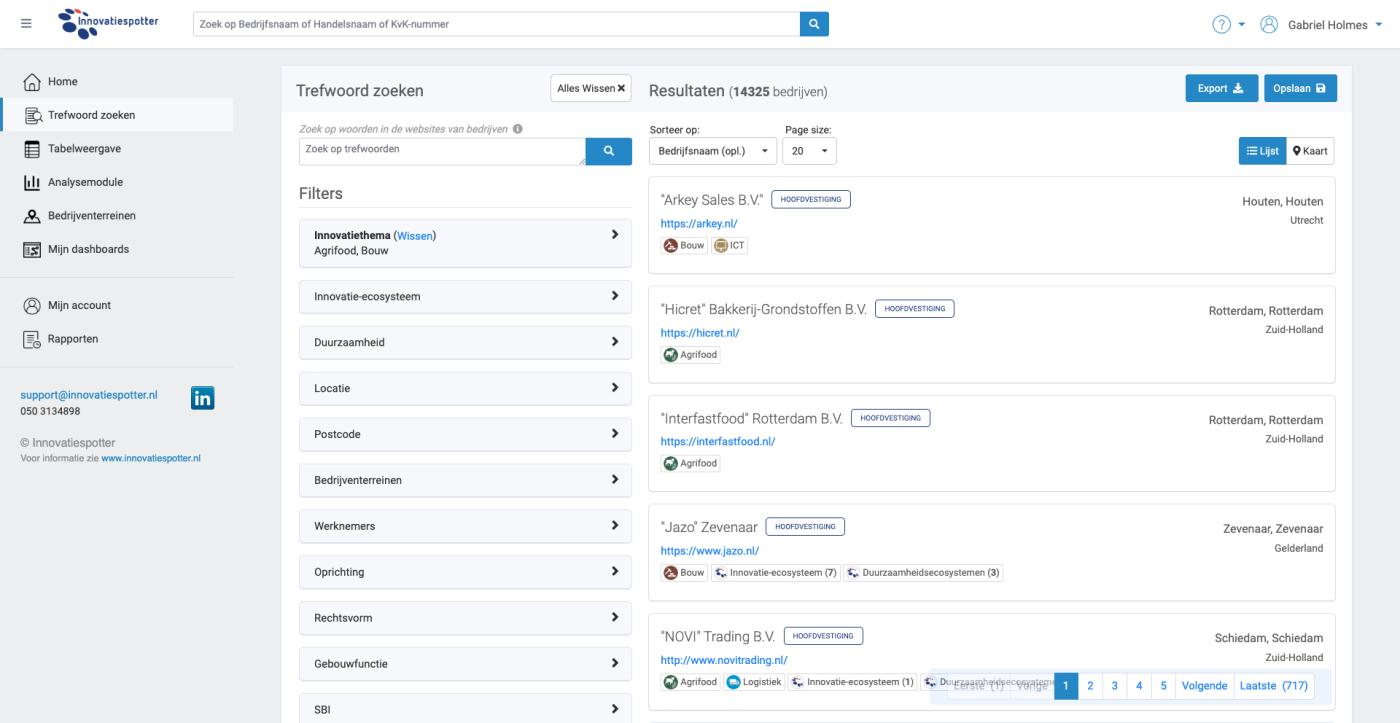
Task: Switch to Kaart map view
Action: tap(1310, 151)
